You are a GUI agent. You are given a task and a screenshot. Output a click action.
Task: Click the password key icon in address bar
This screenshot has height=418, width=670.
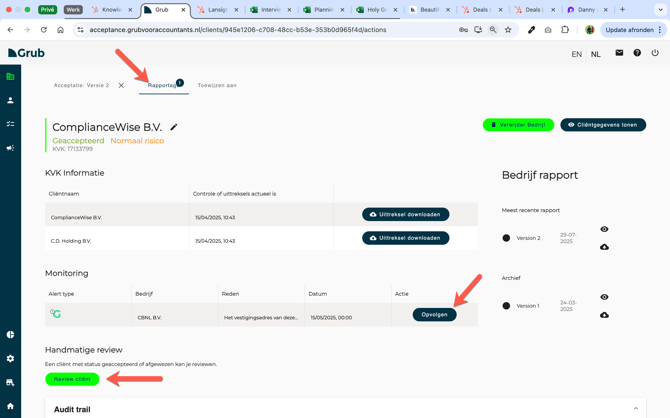tap(463, 30)
